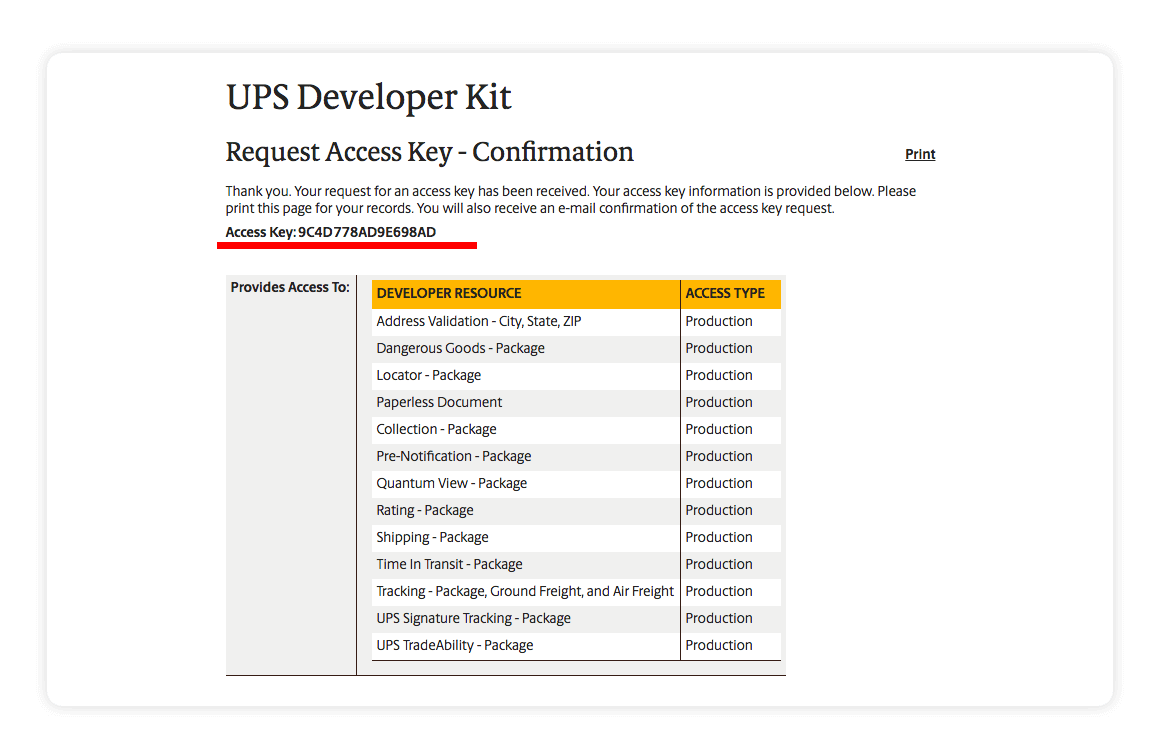
Task: Click Tracking - Package, Ground Freight, and Air Freight
Action: 525,591
